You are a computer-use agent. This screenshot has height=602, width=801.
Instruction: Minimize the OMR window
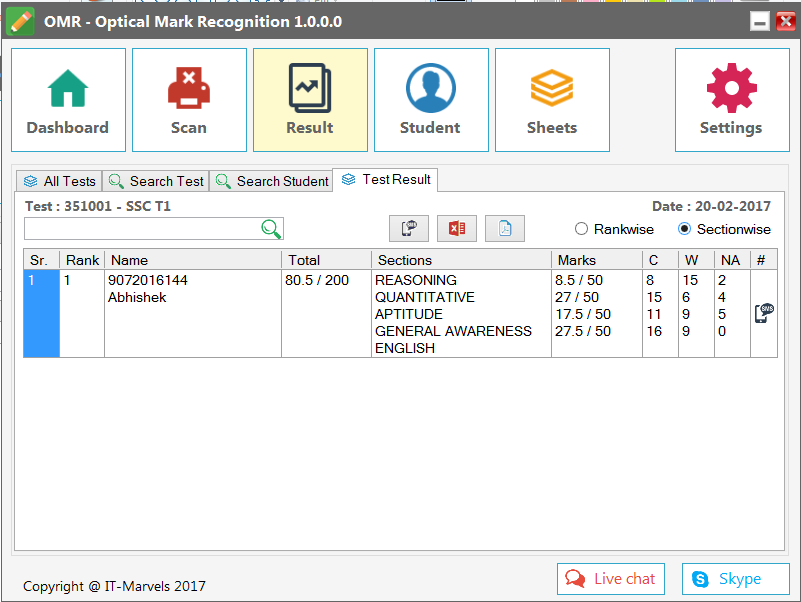pyautogui.click(x=760, y=22)
